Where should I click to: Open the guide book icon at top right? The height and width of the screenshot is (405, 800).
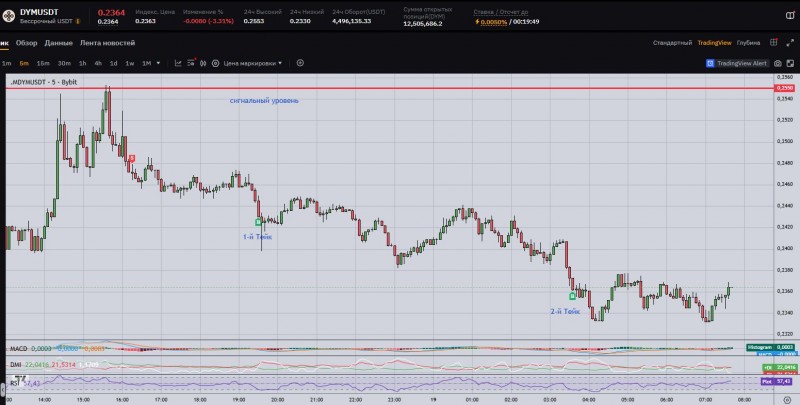[x=790, y=15]
